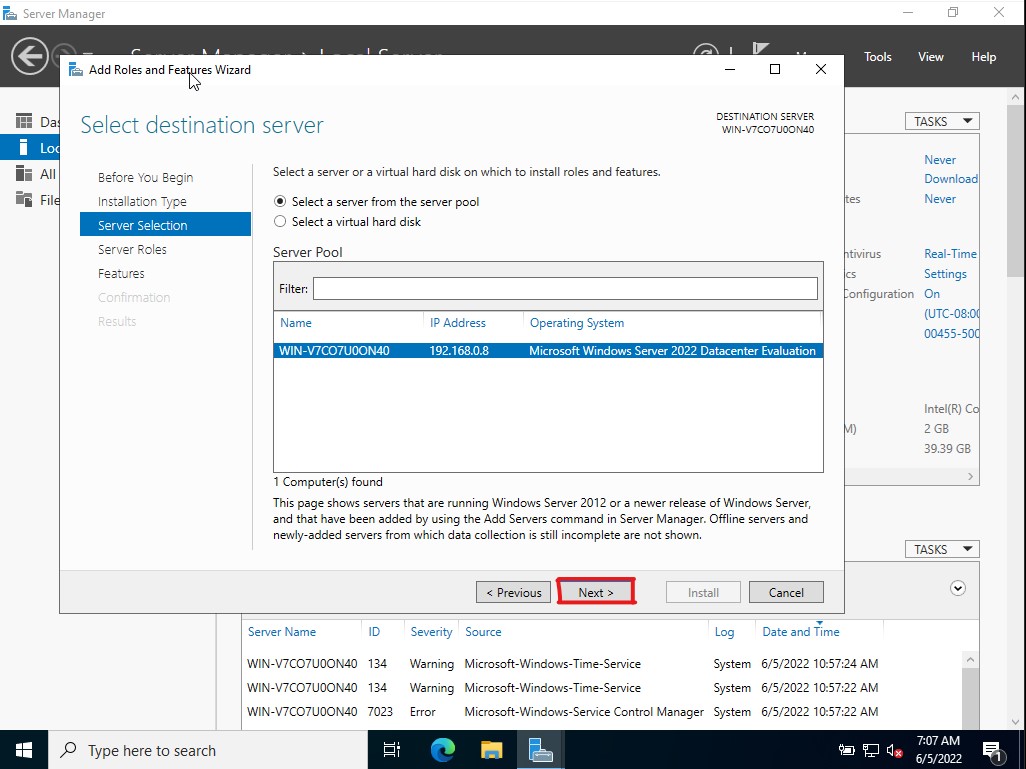Select the Local Server sidebar icon

tap(24, 147)
